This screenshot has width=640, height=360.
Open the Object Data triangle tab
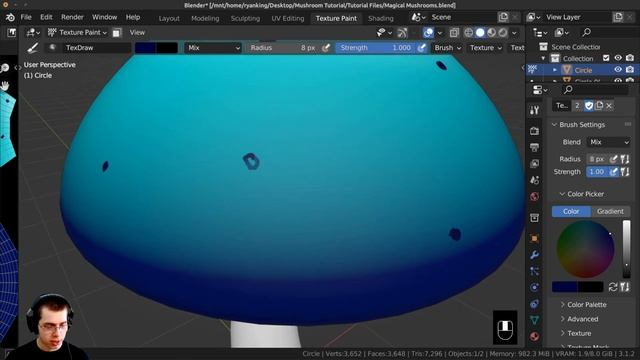[x=534, y=320]
